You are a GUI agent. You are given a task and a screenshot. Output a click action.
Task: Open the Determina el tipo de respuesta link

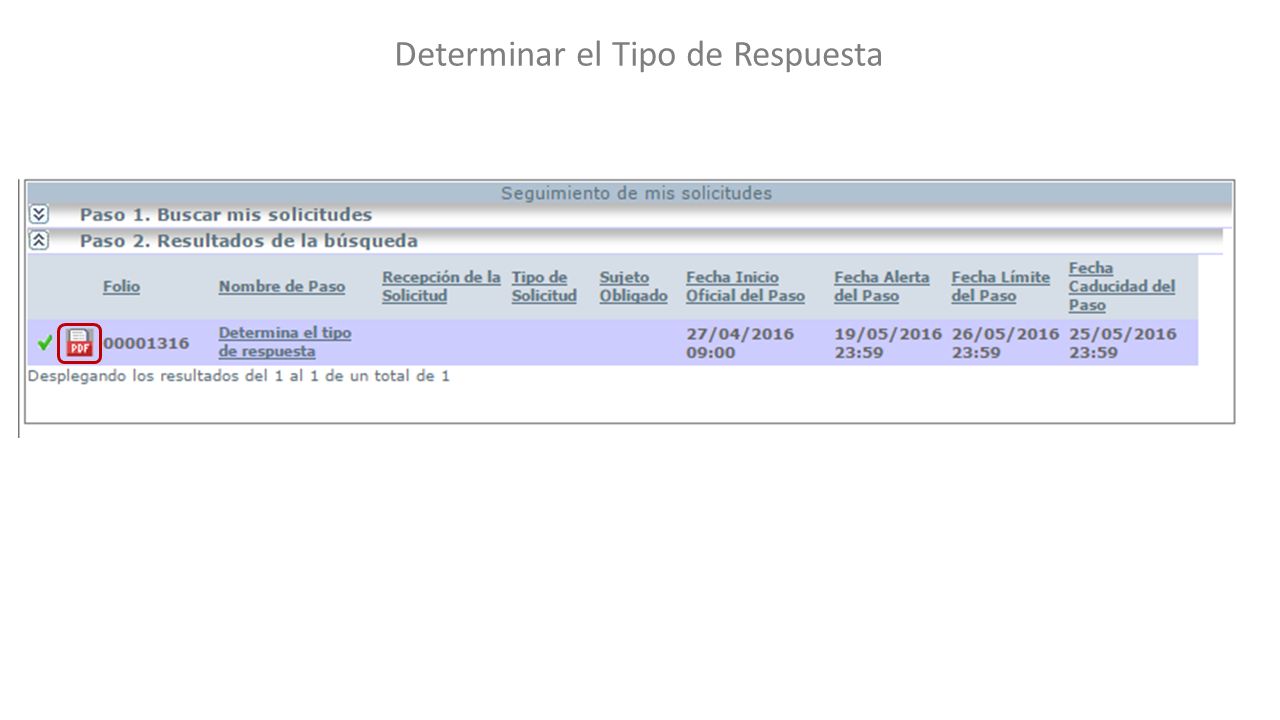[x=285, y=342]
